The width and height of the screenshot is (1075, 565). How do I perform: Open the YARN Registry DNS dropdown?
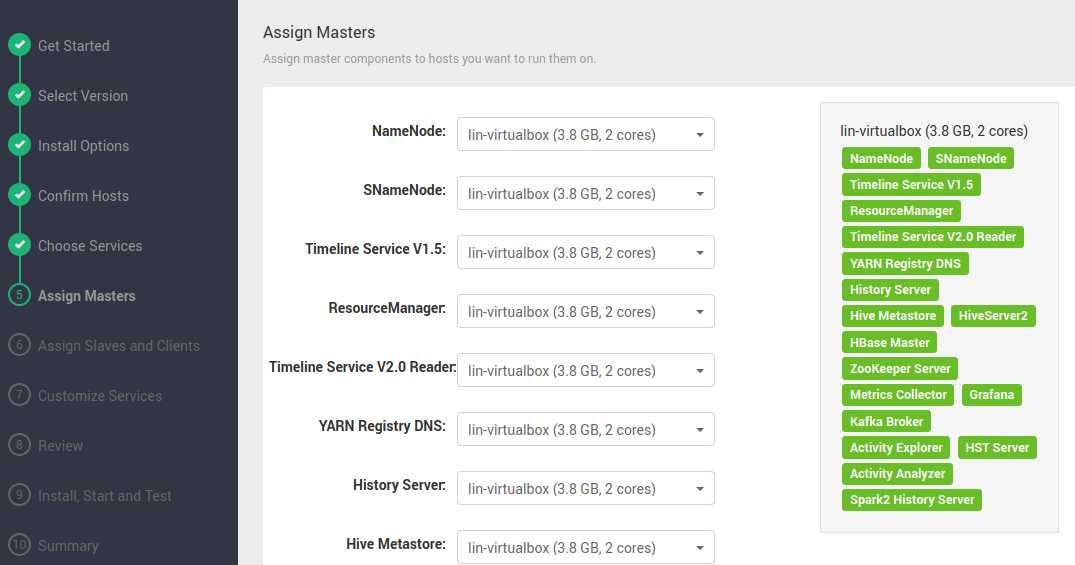(585, 430)
